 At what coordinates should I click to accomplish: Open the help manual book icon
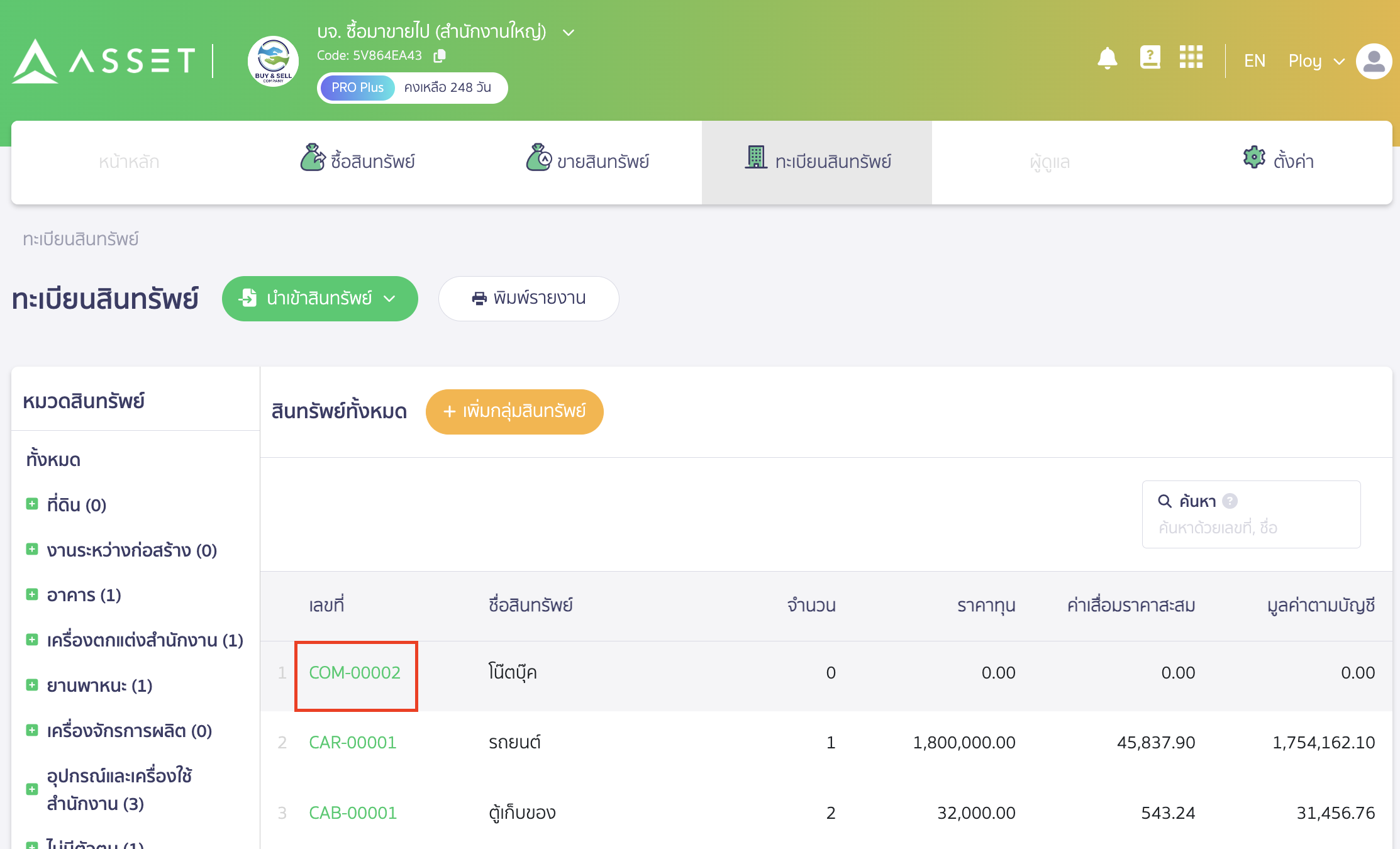(1150, 58)
